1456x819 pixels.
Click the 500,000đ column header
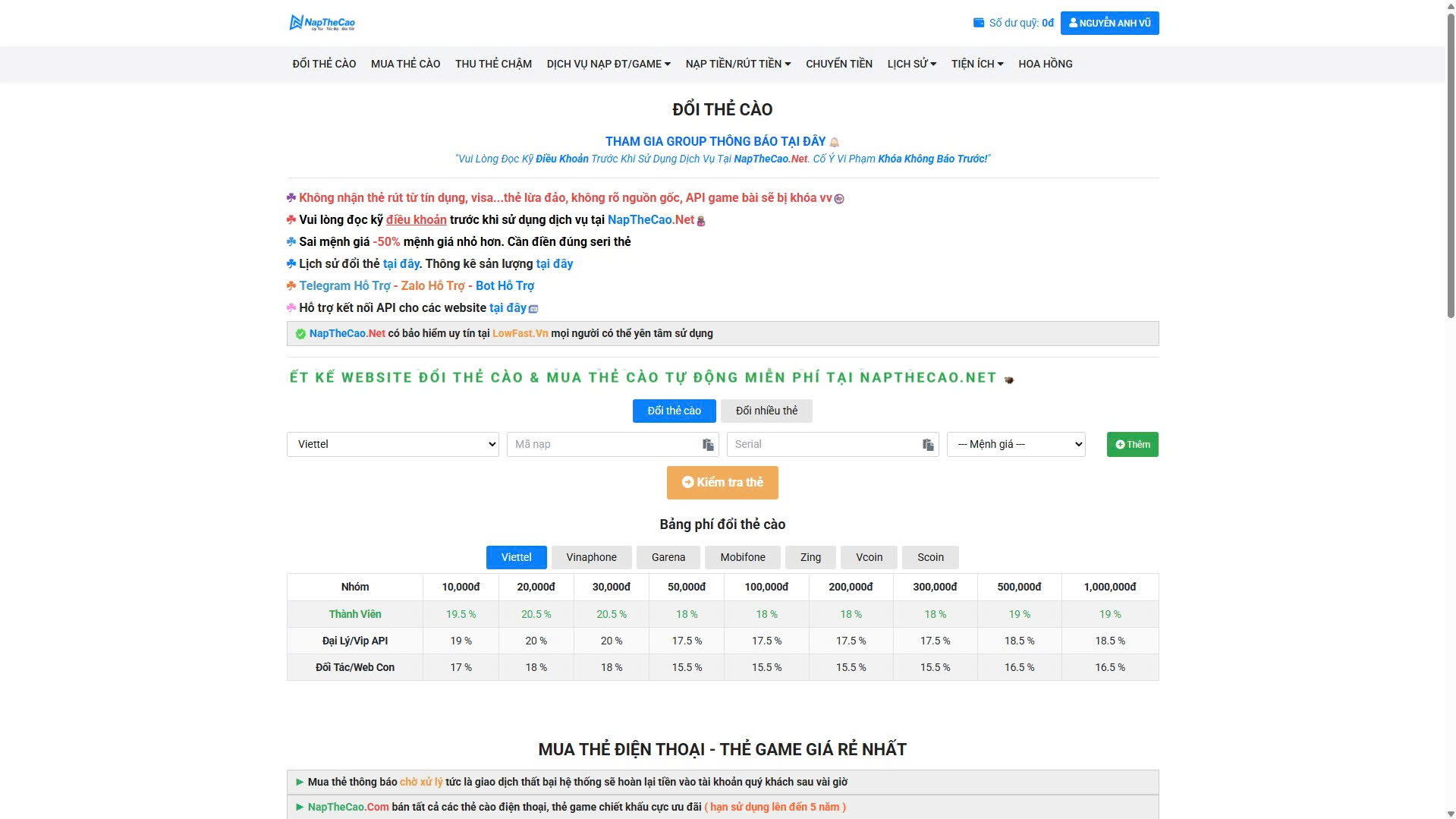(1019, 587)
